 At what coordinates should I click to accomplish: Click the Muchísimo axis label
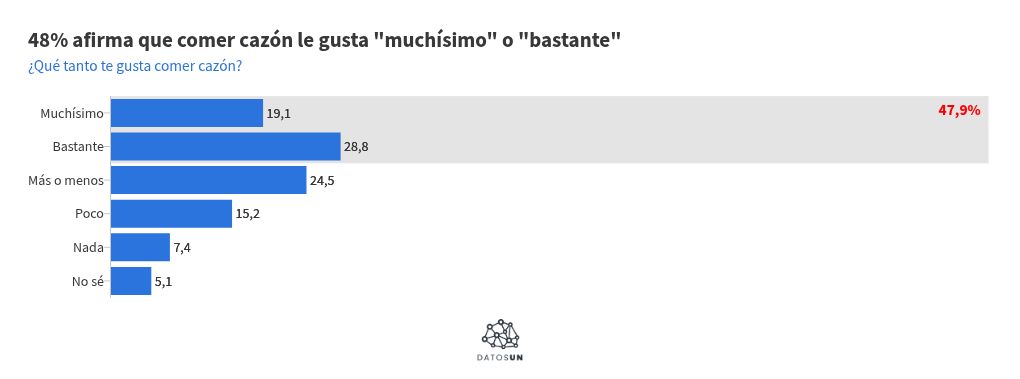coord(72,113)
